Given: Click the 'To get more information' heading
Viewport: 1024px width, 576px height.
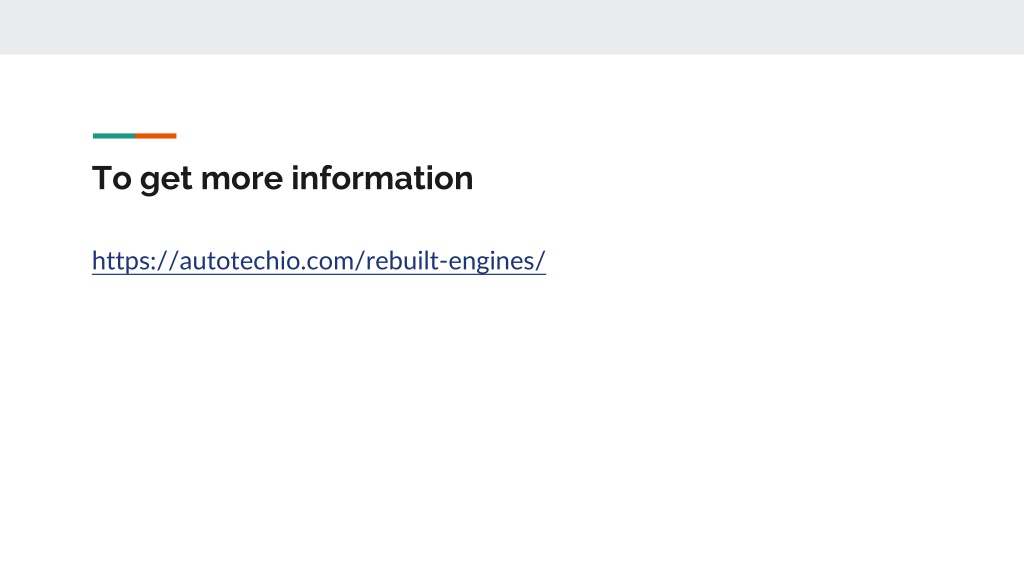Looking at the screenshot, I should click(x=282, y=178).
